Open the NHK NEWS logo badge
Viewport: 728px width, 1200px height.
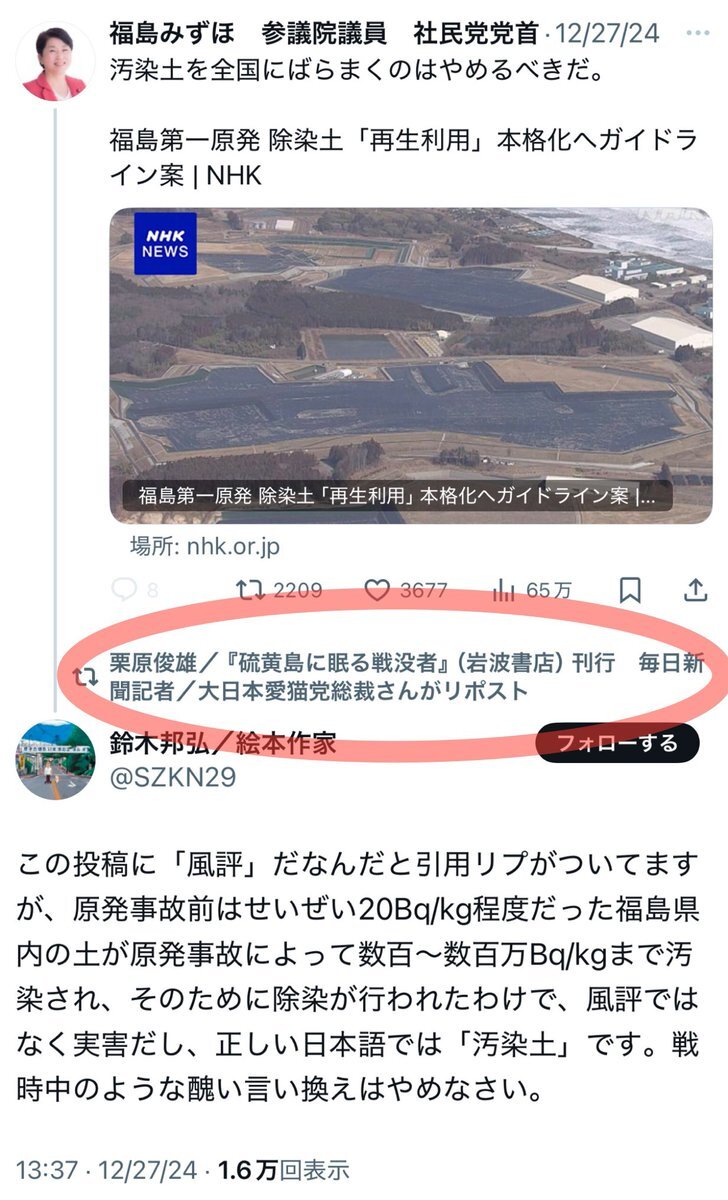pos(166,243)
